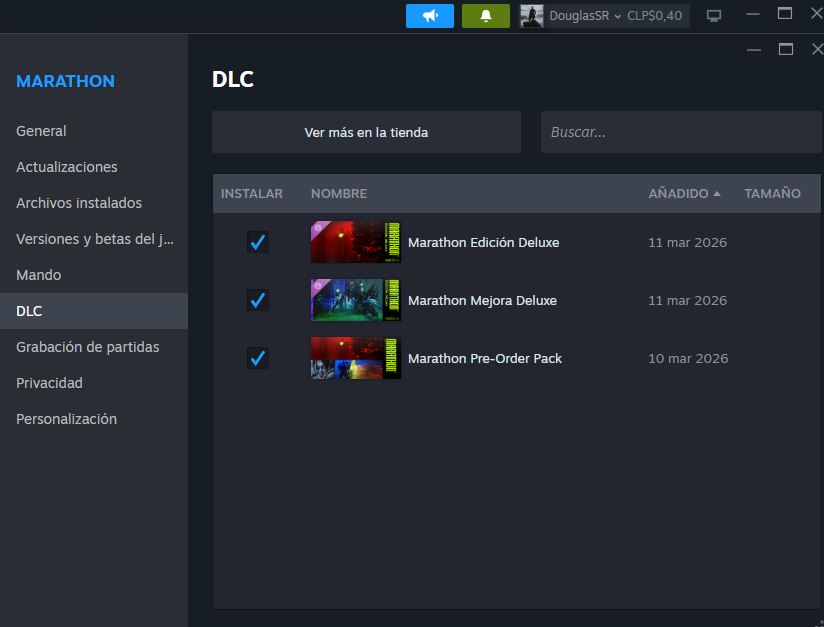Click Marathon Pre-Order Pack thumbnail
The image size is (824, 627).
(x=355, y=358)
